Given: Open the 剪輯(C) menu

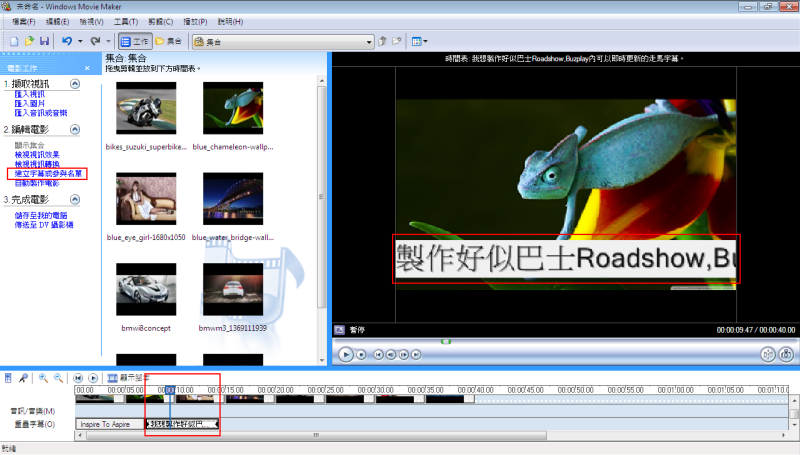Looking at the screenshot, I should (160, 21).
